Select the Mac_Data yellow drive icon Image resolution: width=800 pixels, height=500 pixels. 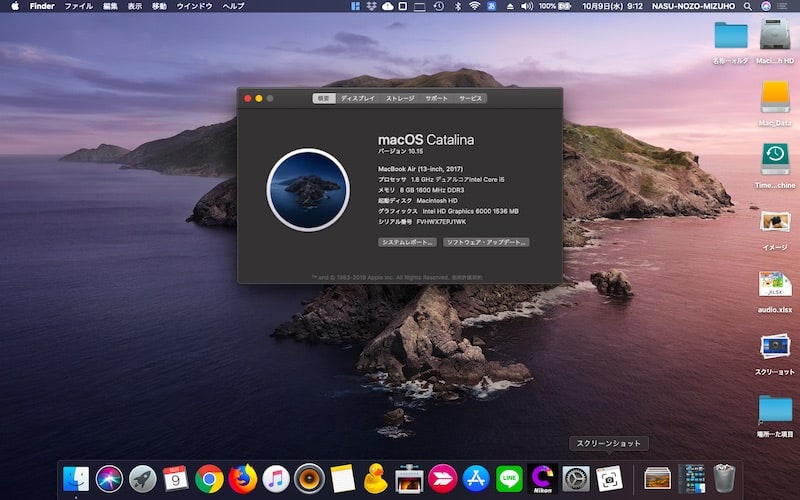click(774, 97)
